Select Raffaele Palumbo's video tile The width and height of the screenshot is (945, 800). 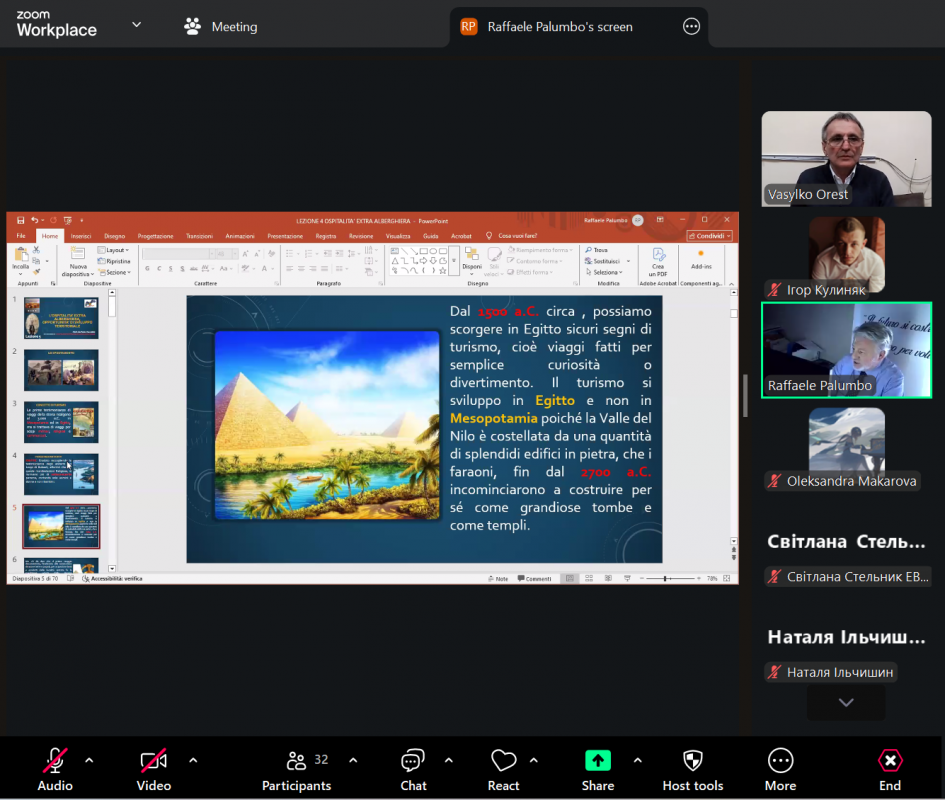[846, 349]
